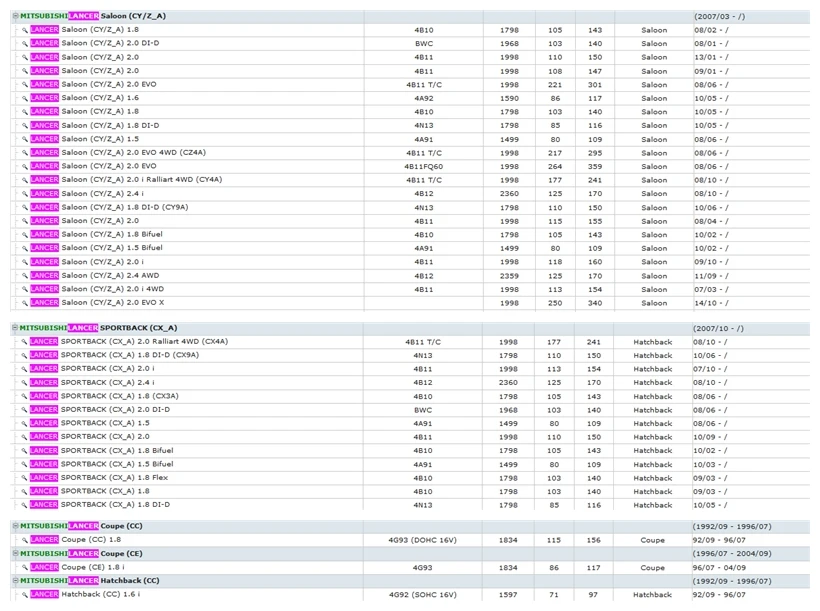Click the 07/03 - / date cell

click(x=711, y=290)
